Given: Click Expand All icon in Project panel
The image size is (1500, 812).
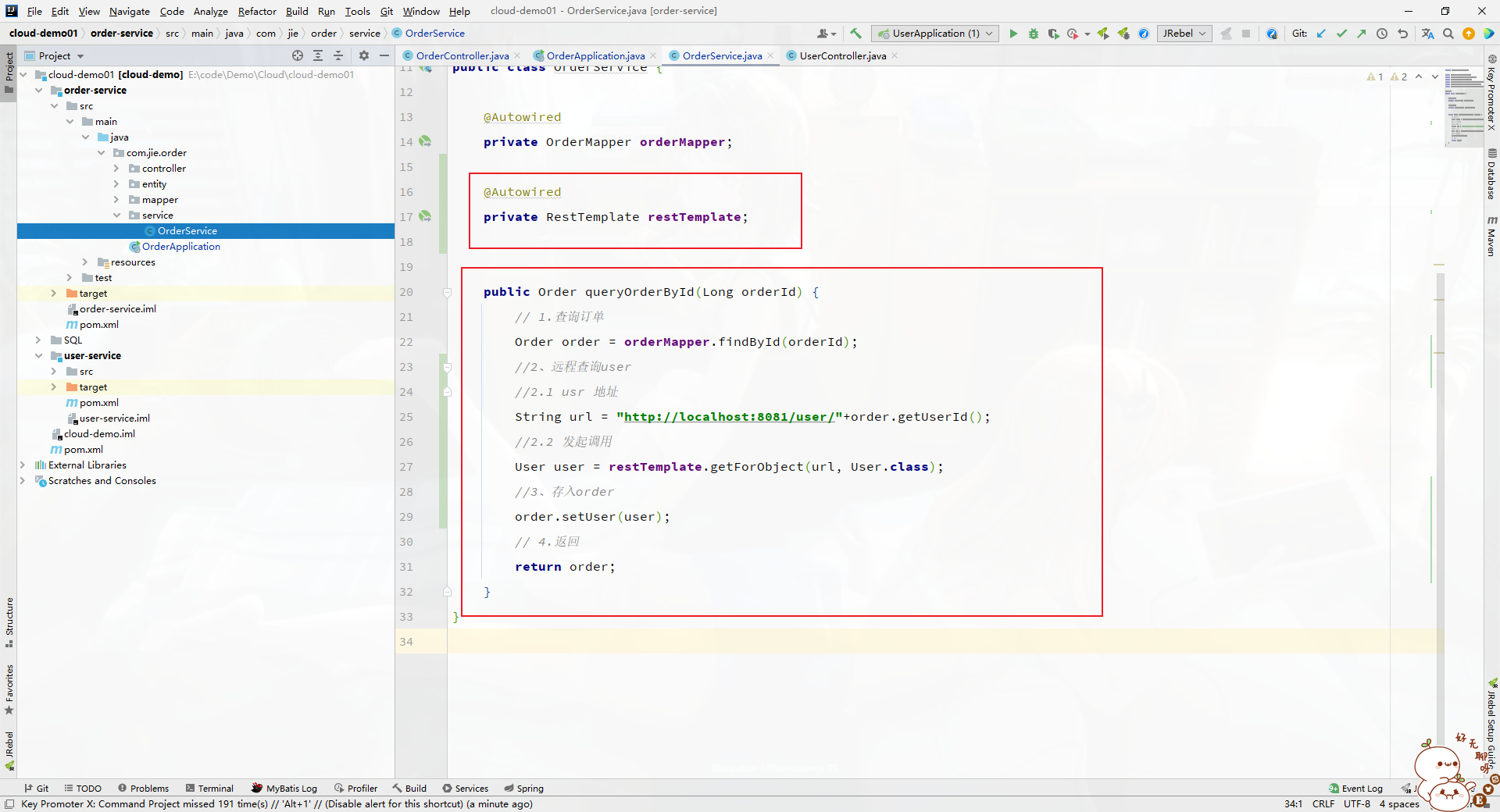Looking at the screenshot, I should pyautogui.click(x=318, y=55).
